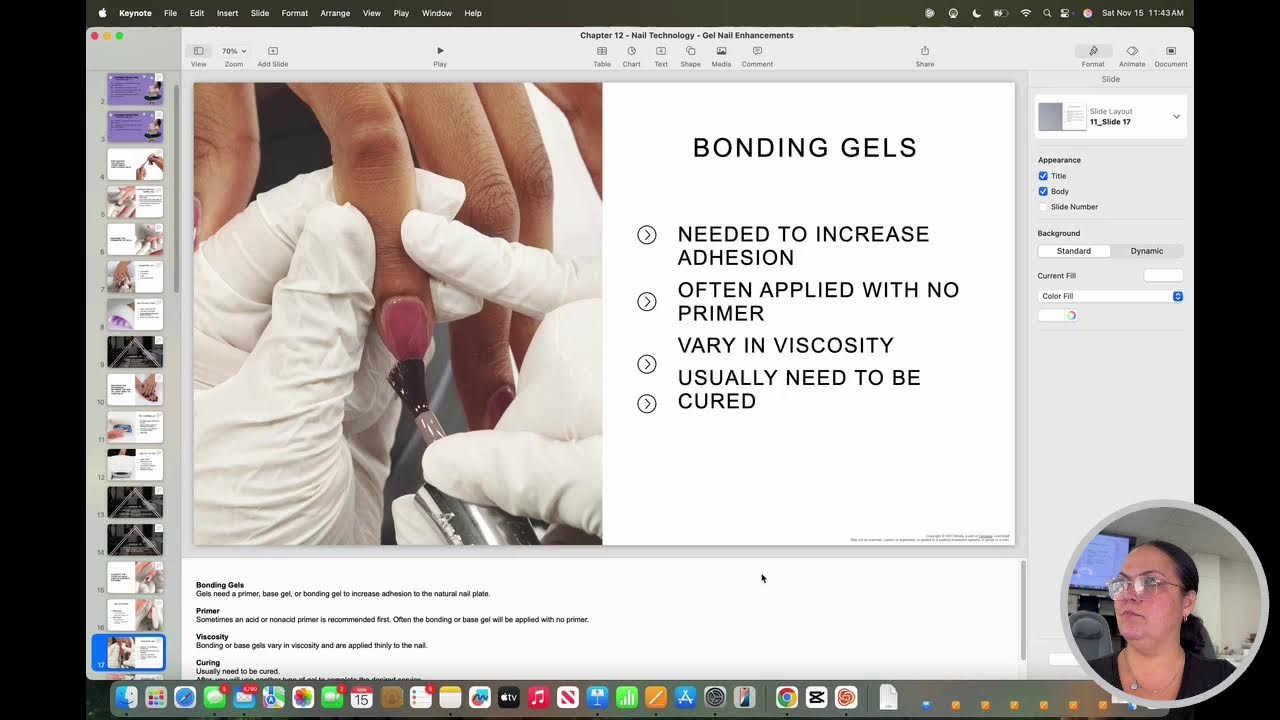This screenshot has height=720, width=1280.
Task: Open the Insert menu
Action: point(227,13)
